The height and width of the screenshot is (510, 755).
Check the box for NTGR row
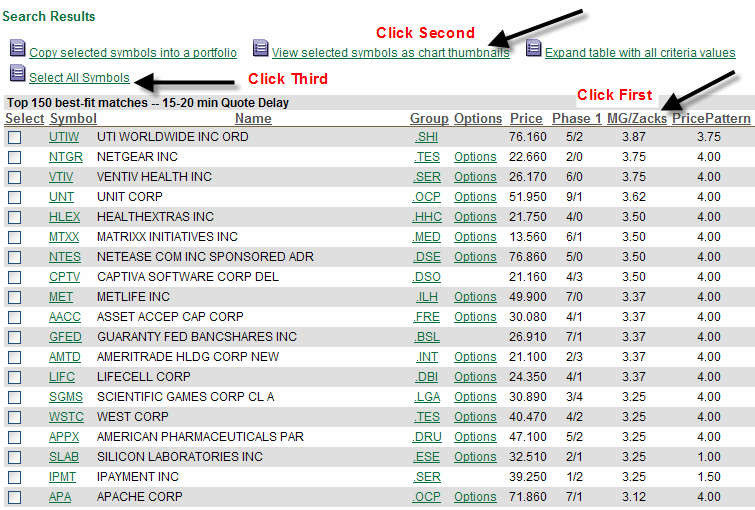14,157
